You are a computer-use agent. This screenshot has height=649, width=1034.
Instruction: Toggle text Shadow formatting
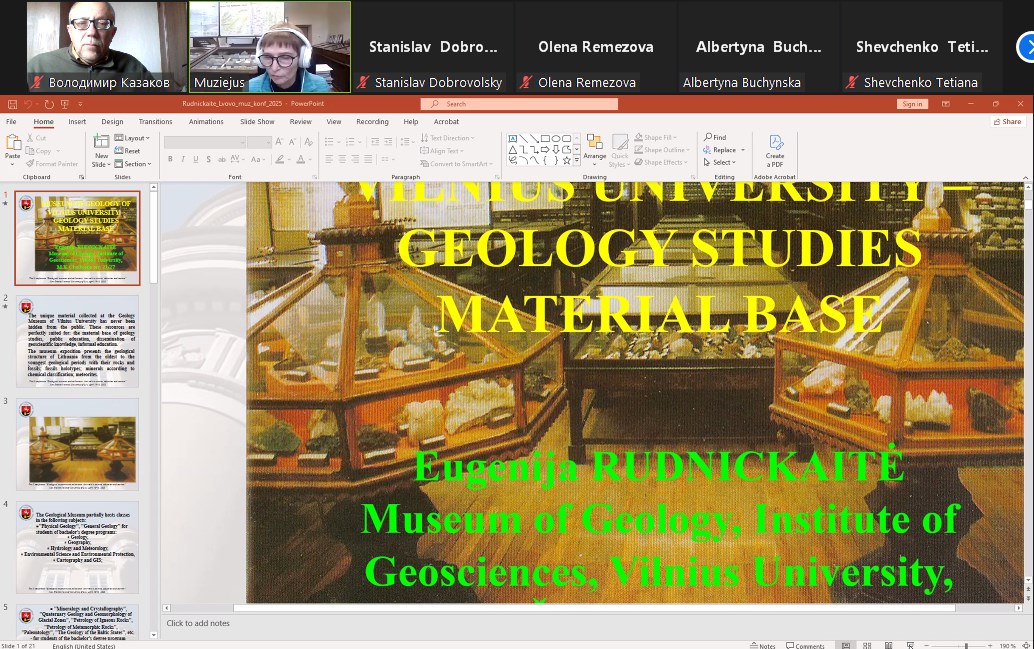[x=208, y=159]
